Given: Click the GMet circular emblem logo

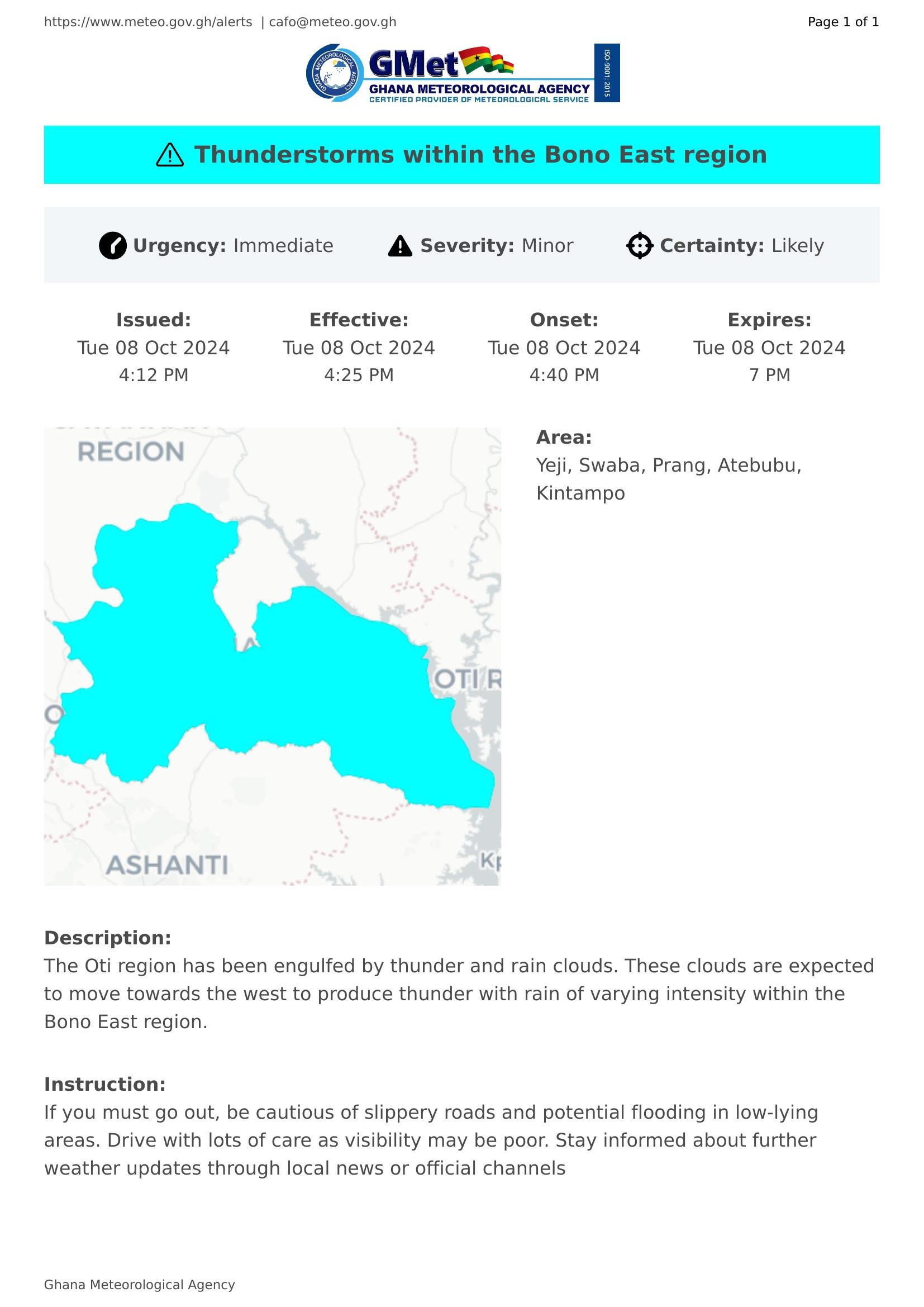Looking at the screenshot, I should coord(335,73).
